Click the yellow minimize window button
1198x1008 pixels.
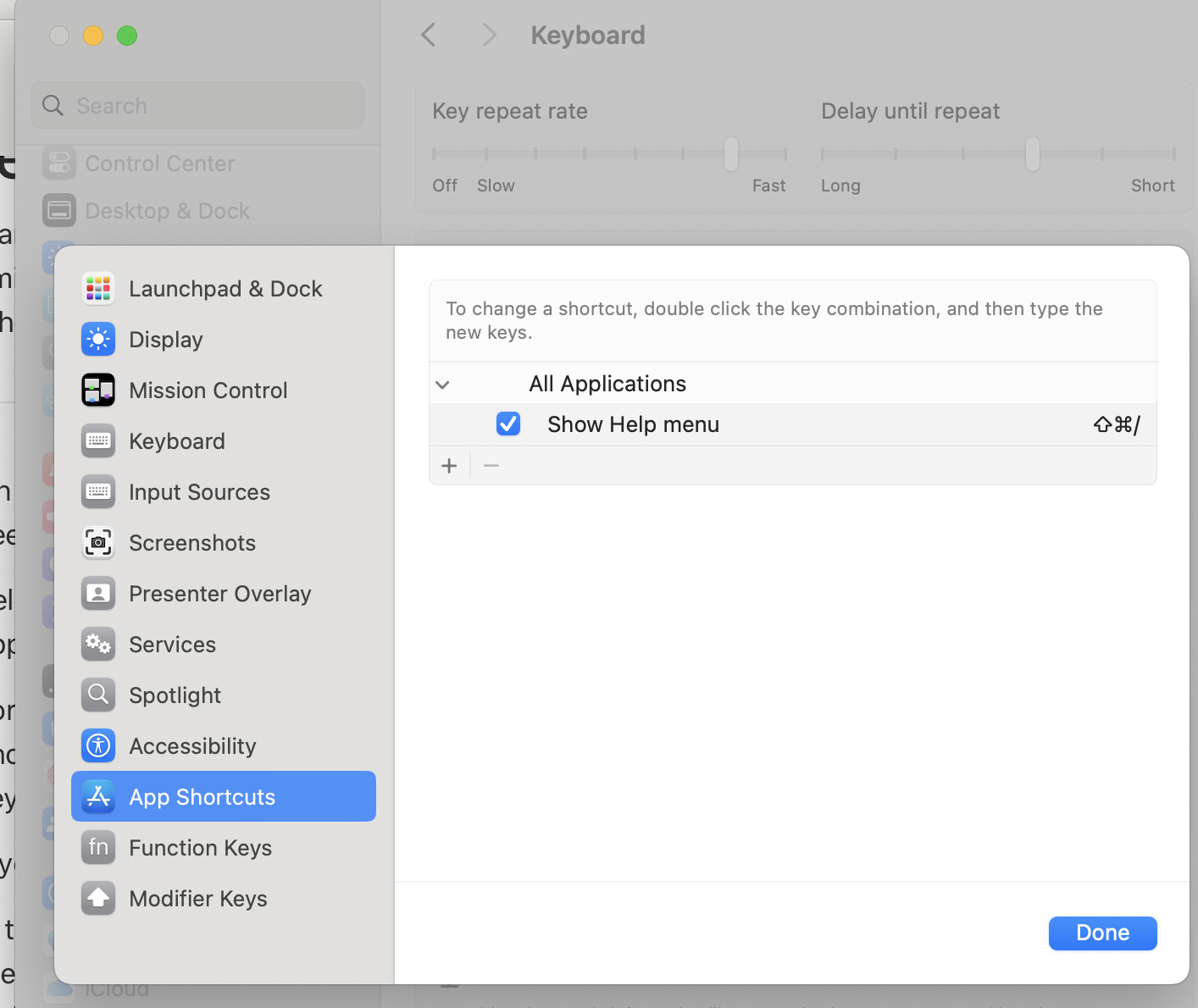pos(93,36)
